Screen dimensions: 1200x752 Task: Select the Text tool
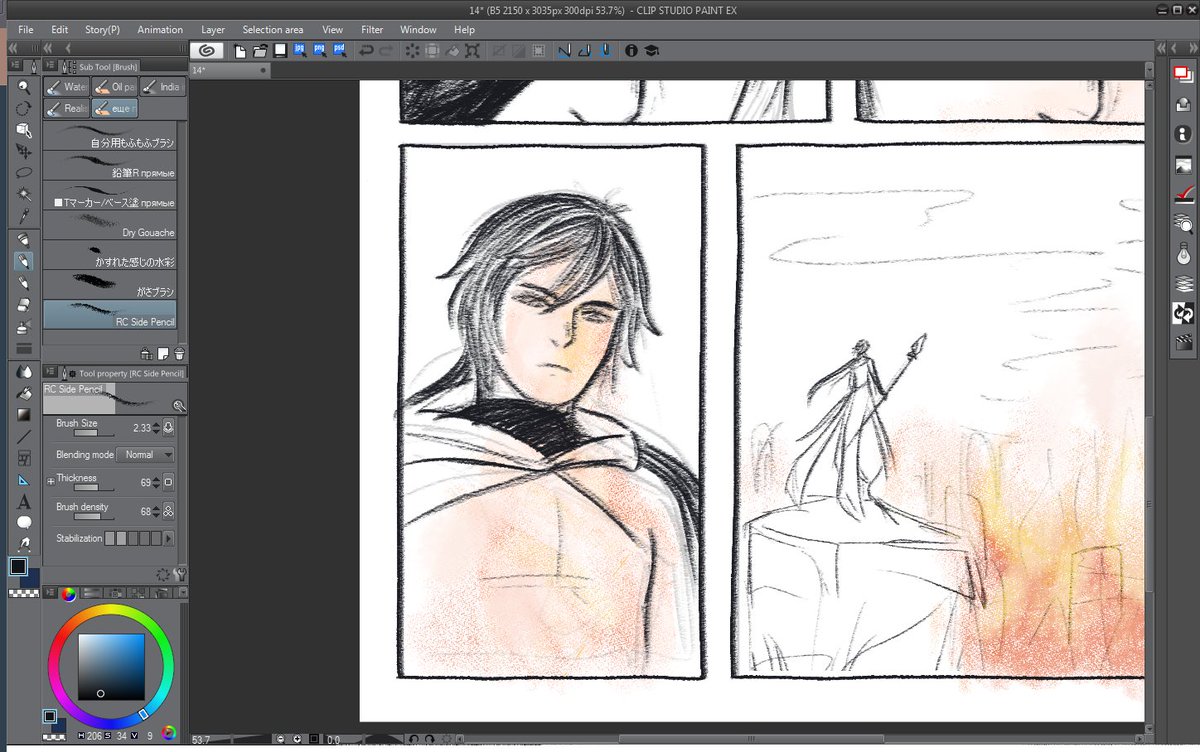pyautogui.click(x=24, y=502)
